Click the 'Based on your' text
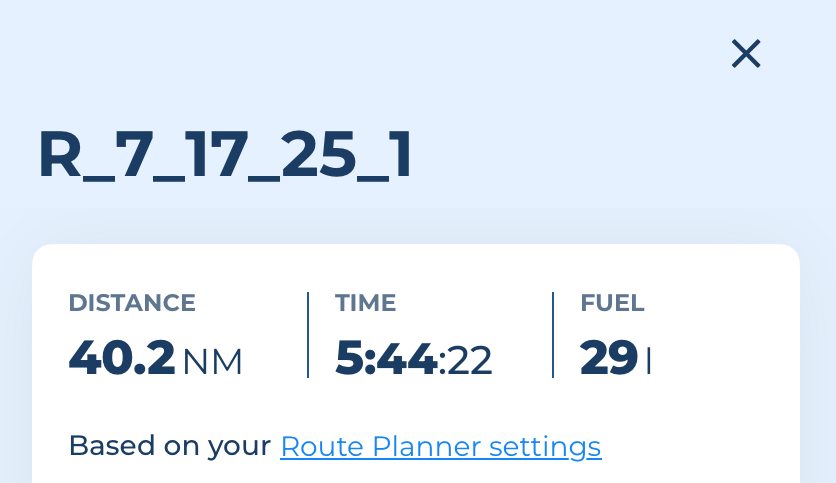The image size is (836, 483). click(170, 446)
